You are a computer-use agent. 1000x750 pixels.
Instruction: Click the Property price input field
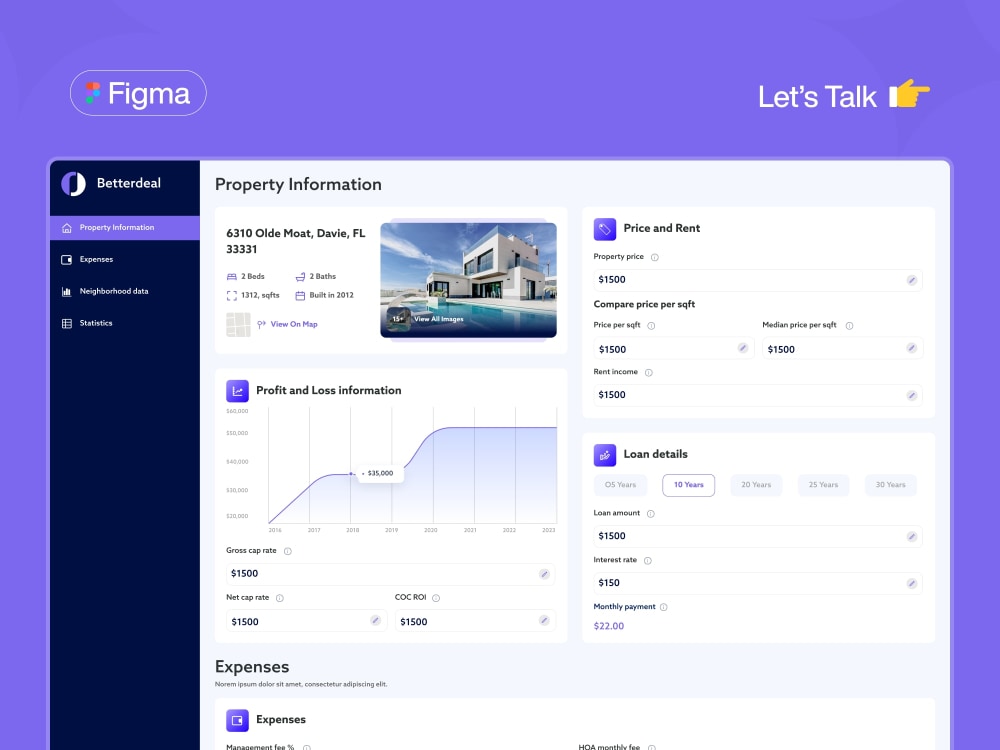coord(758,280)
